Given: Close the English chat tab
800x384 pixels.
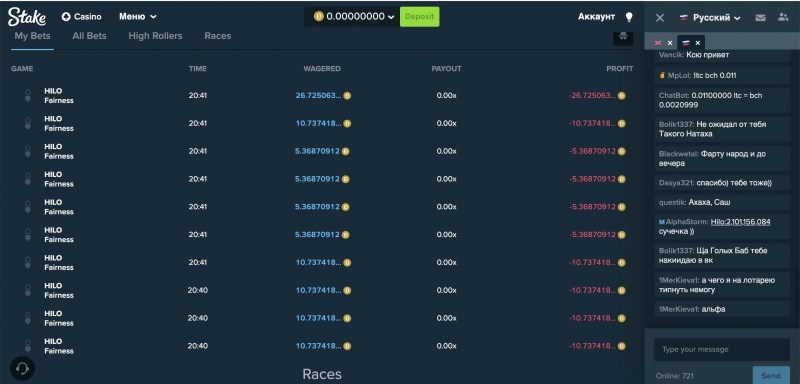Looking at the screenshot, I should 670,43.
